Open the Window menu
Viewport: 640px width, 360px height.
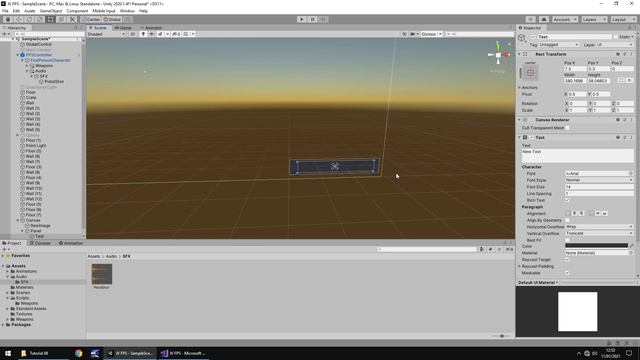click(x=127, y=11)
